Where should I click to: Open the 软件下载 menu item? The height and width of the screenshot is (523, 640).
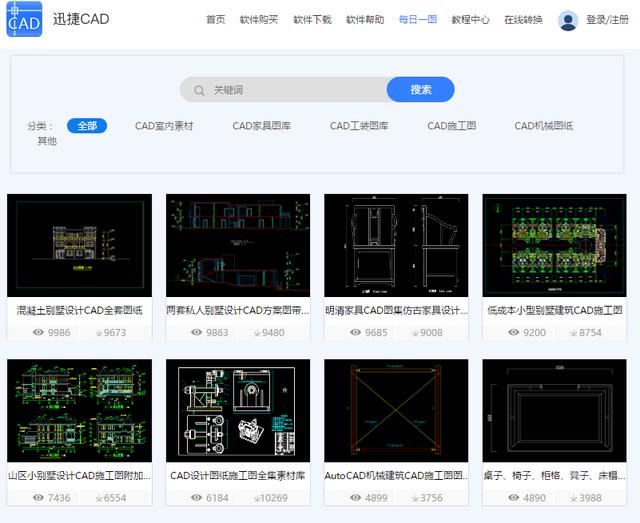click(312, 20)
